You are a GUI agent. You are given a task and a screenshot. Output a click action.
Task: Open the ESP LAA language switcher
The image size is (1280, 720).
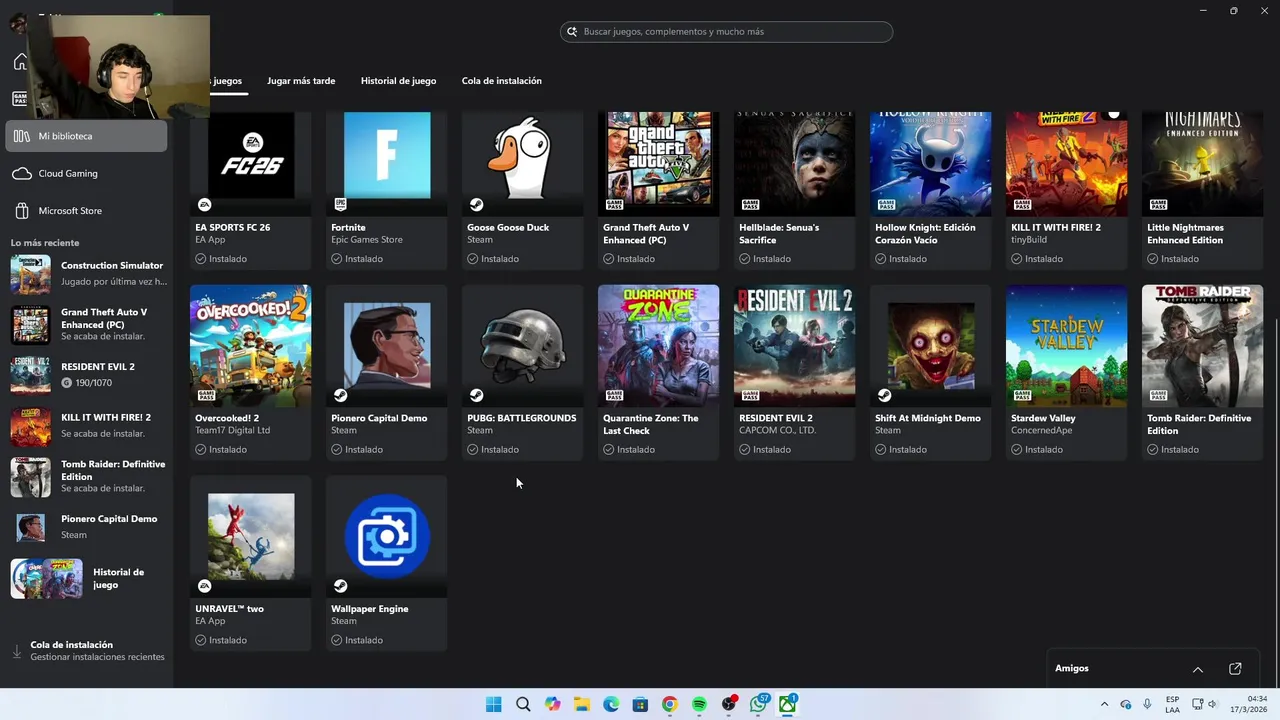1172,704
